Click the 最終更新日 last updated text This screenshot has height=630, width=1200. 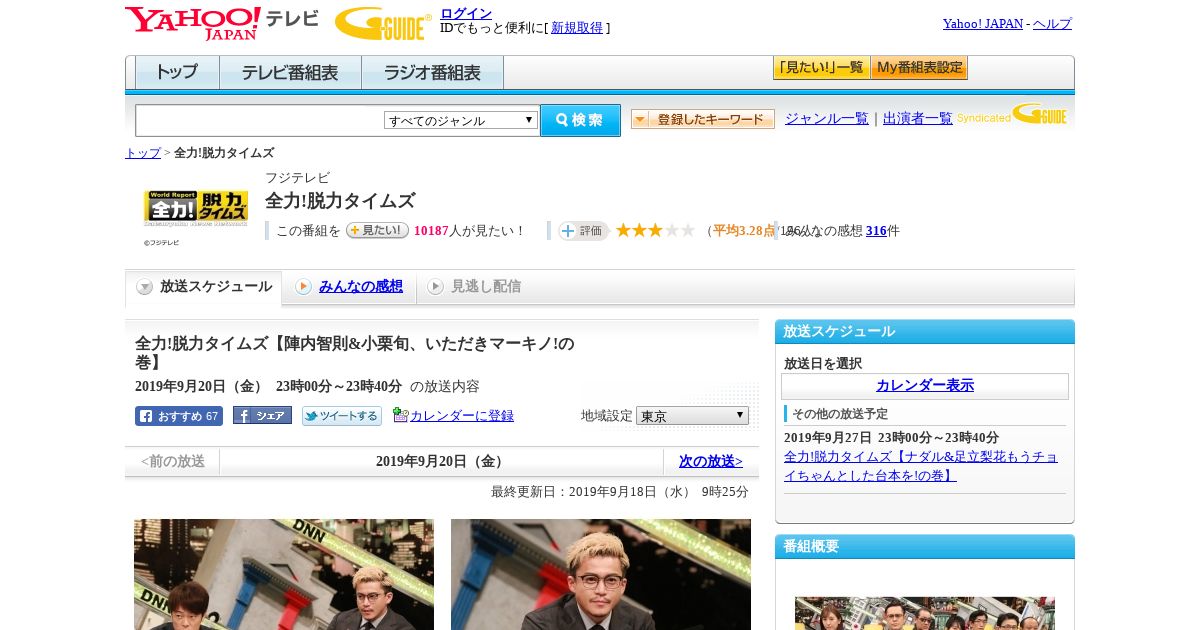[620, 492]
